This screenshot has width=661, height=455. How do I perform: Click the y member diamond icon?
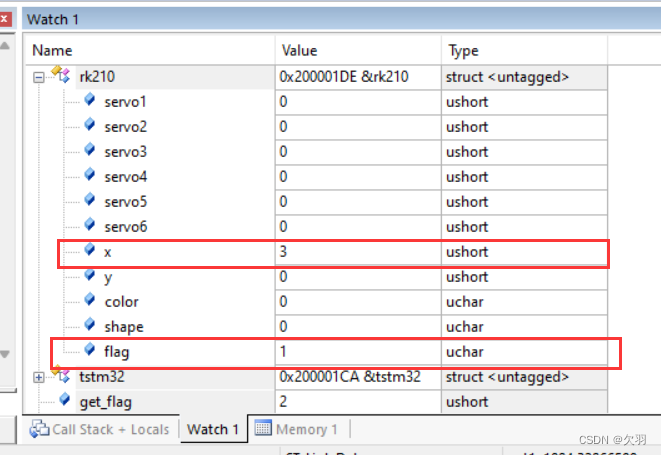[x=89, y=275]
